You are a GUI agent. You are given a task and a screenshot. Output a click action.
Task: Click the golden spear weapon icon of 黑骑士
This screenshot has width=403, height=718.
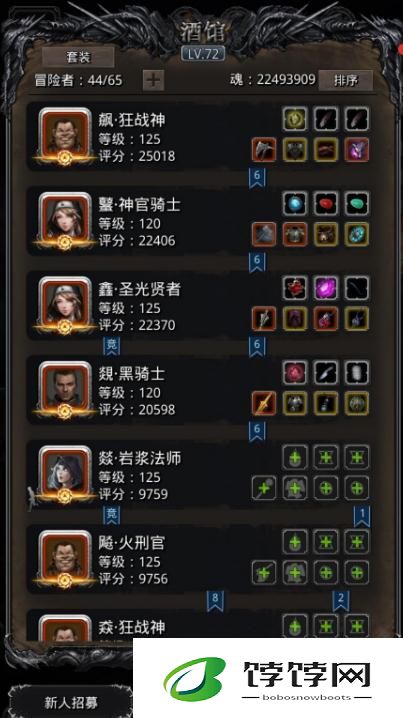[264, 403]
